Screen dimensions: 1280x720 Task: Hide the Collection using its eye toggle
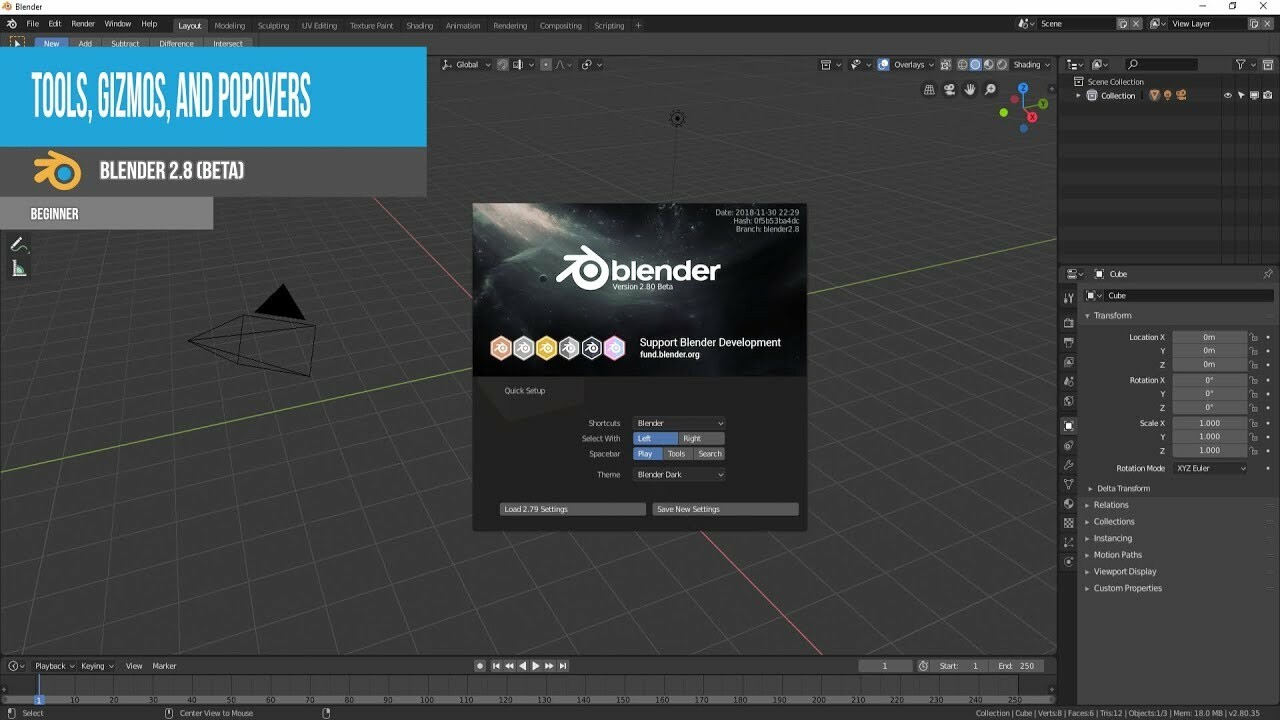tap(1228, 95)
